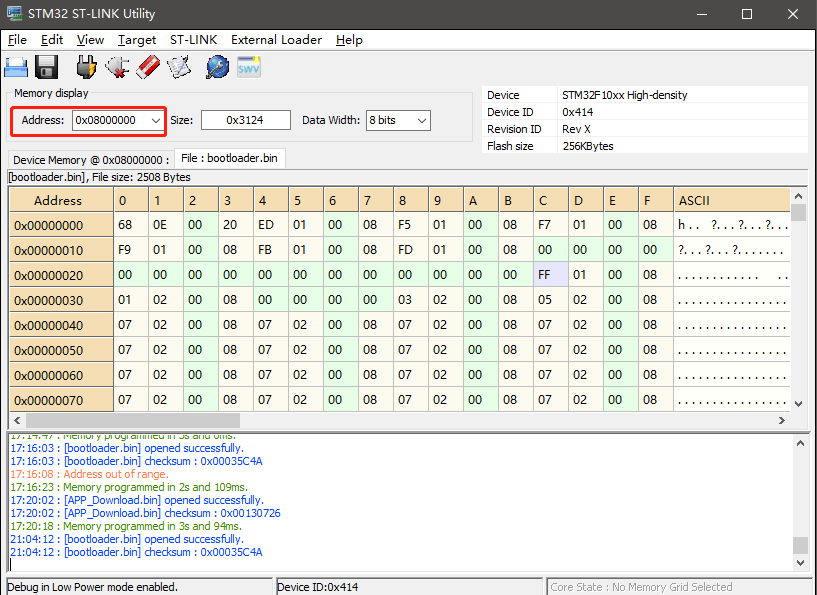Image resolution: width=817 pixels, height=595 pixels.
Task: Open the ST-LINK menu
Action: click(x=193, y=40)
